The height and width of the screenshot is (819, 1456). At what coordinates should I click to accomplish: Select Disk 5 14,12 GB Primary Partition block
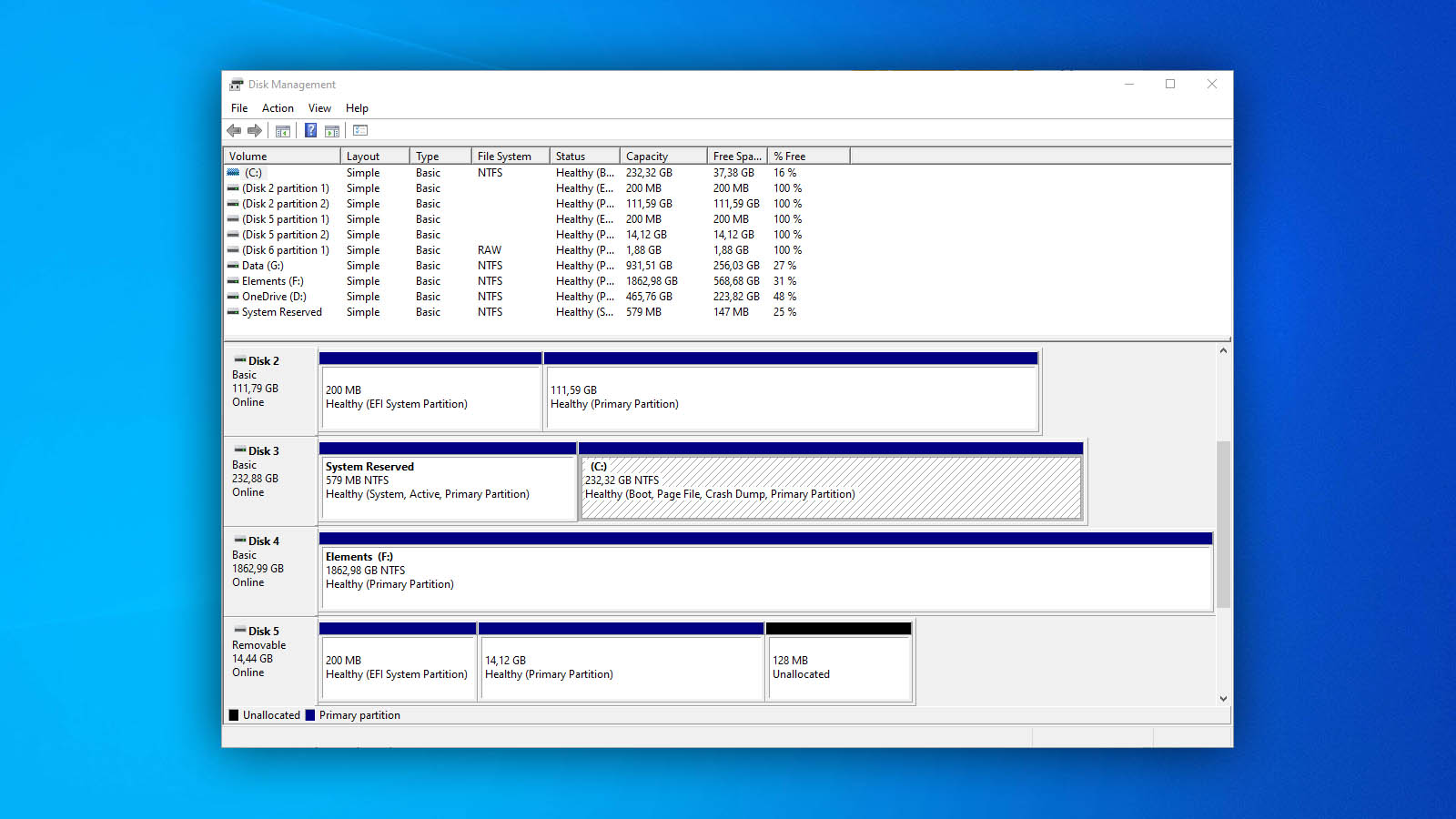pos(621,662)
